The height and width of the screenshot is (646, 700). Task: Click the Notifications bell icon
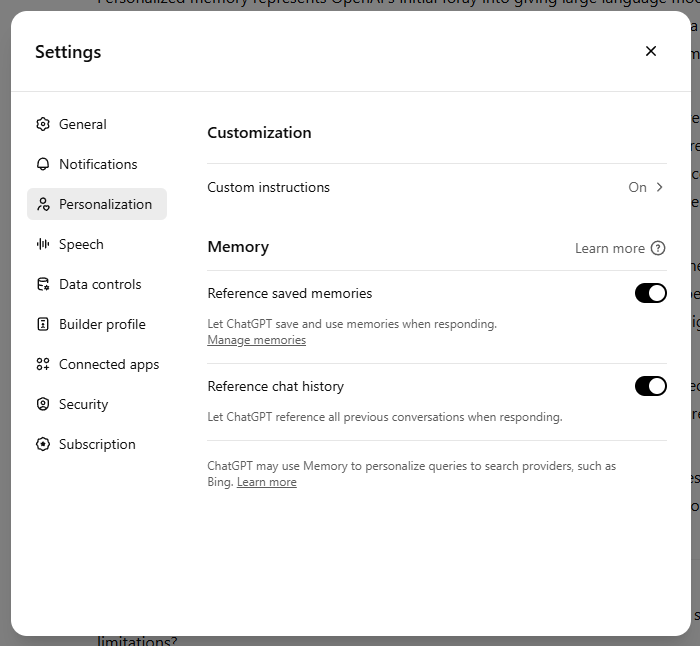pyautogui.click(x=43, y=164)
